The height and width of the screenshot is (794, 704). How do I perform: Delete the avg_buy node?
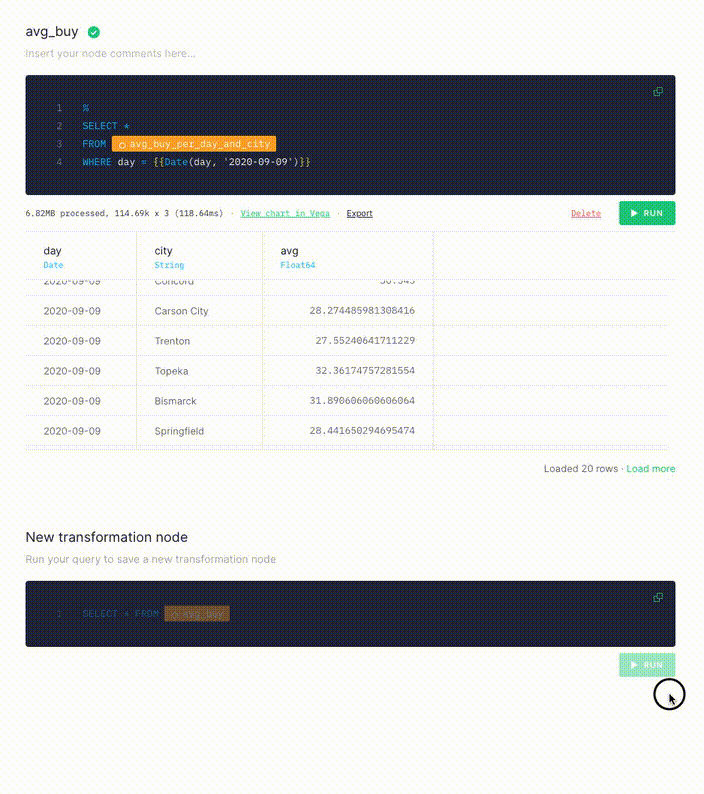click(x=586, y=214)
